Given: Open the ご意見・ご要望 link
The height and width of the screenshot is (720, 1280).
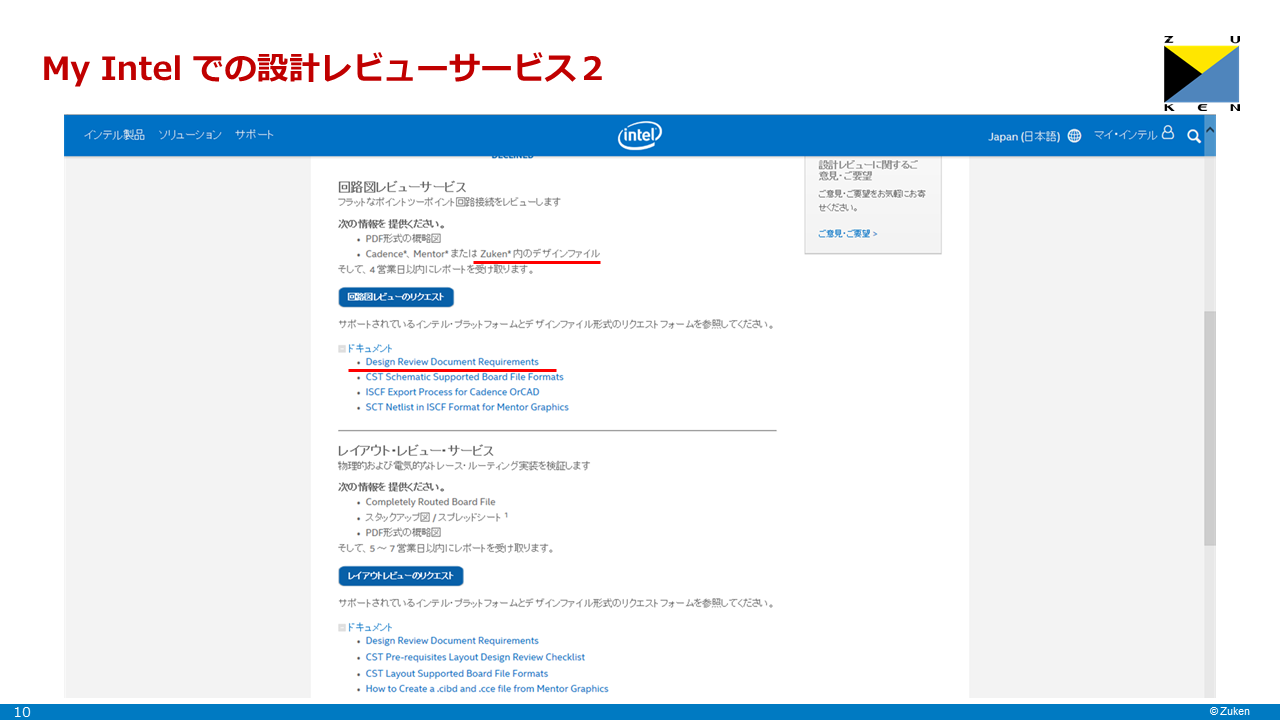Looking at the screenshot, I should (x=847, y=234).
